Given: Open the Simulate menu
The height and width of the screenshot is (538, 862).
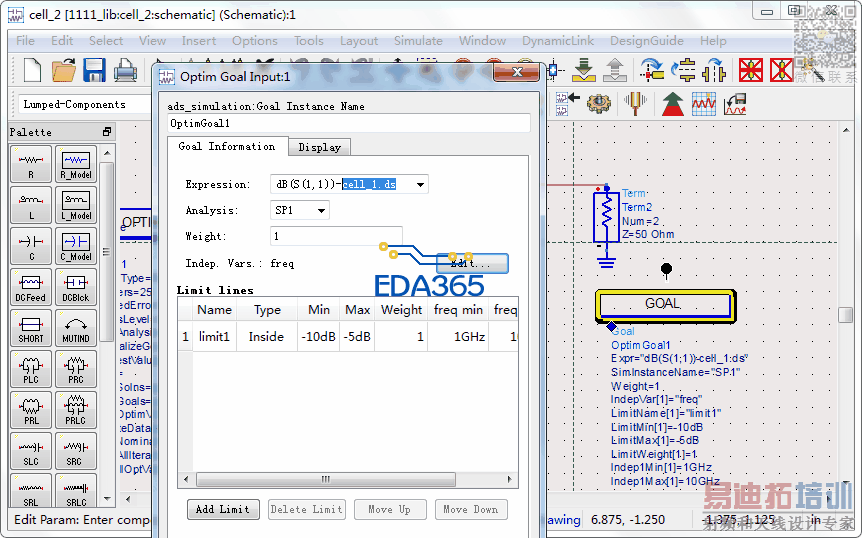Looking at the screenshot, I should pyautogui.click(x=418, y=41).
